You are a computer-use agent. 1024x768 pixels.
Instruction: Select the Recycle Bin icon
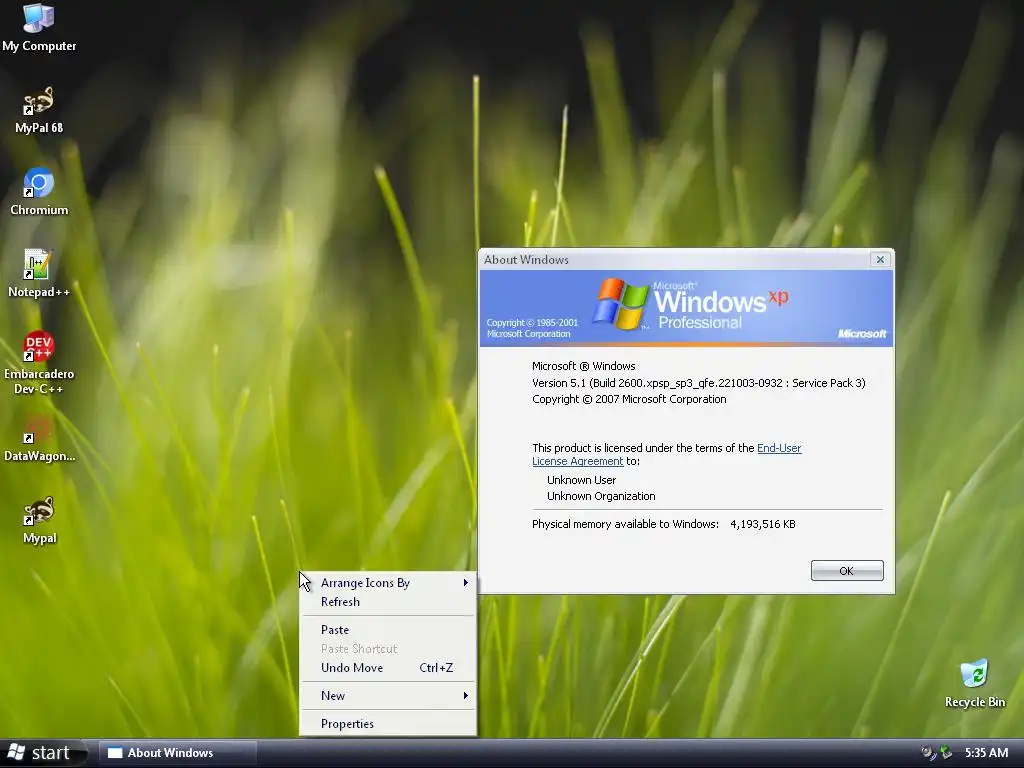974,684
